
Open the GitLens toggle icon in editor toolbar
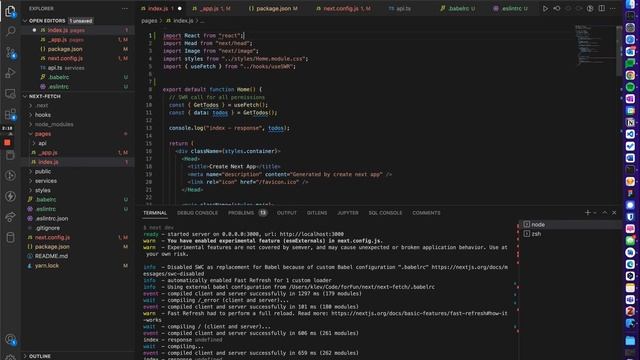pos(590,8)
